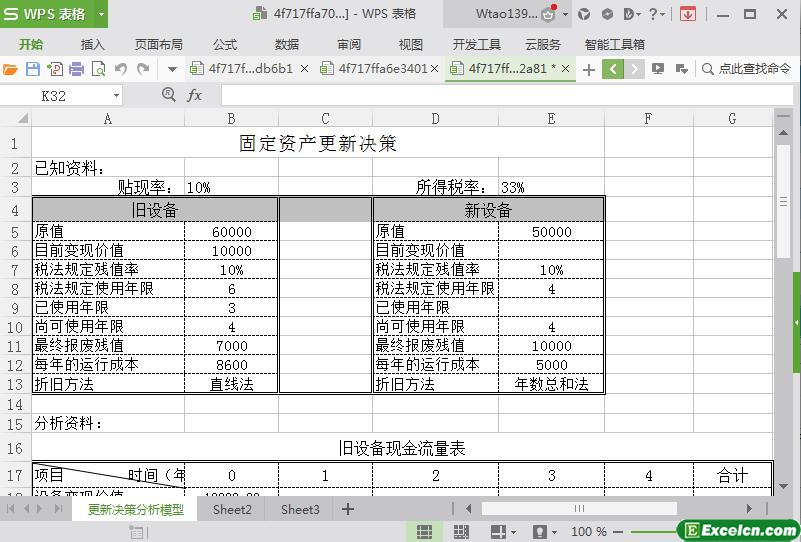Open the 审阅 ribbon tab
This screenshot has height=542, width=801.
click(349, 44)
